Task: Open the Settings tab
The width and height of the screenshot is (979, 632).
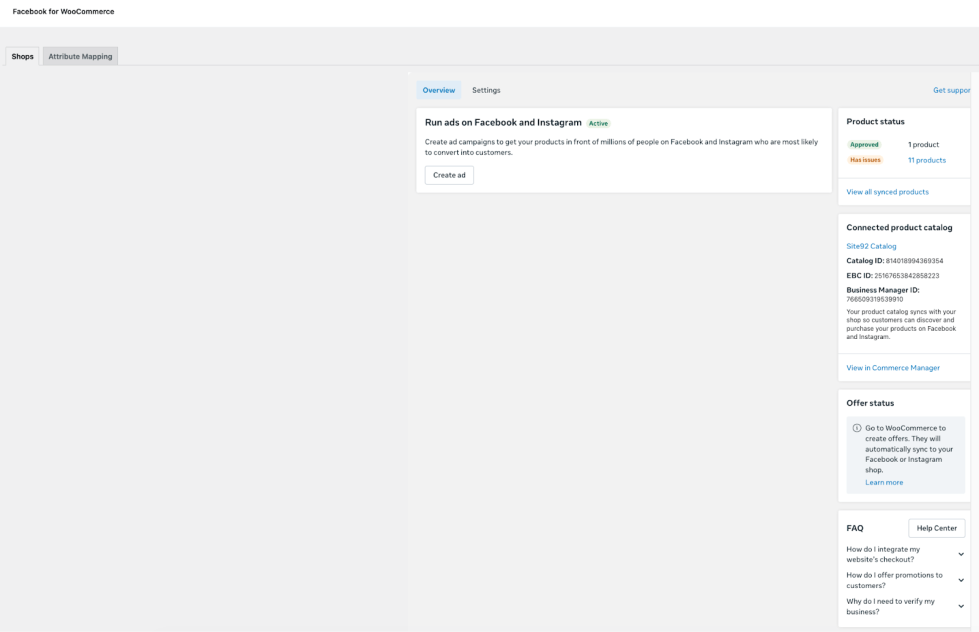Action: point(486,90)
